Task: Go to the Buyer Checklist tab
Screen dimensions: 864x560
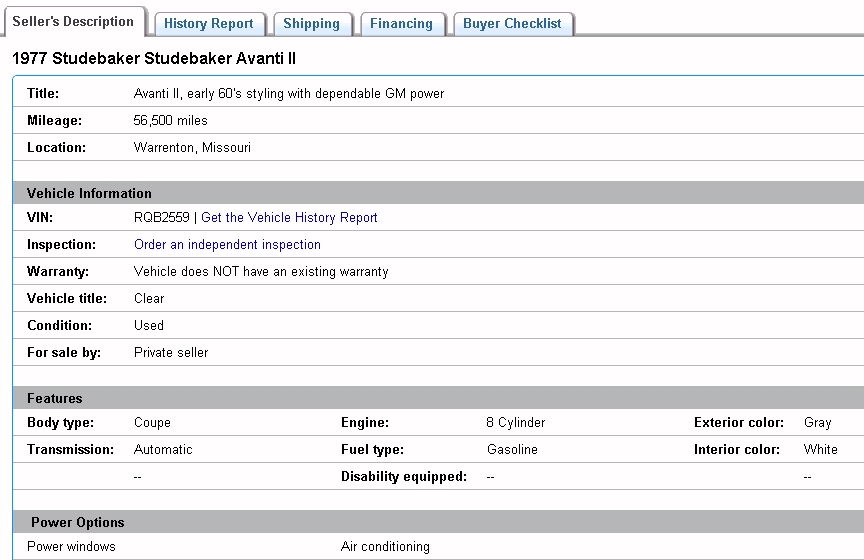Action: [x=512, y=24]
